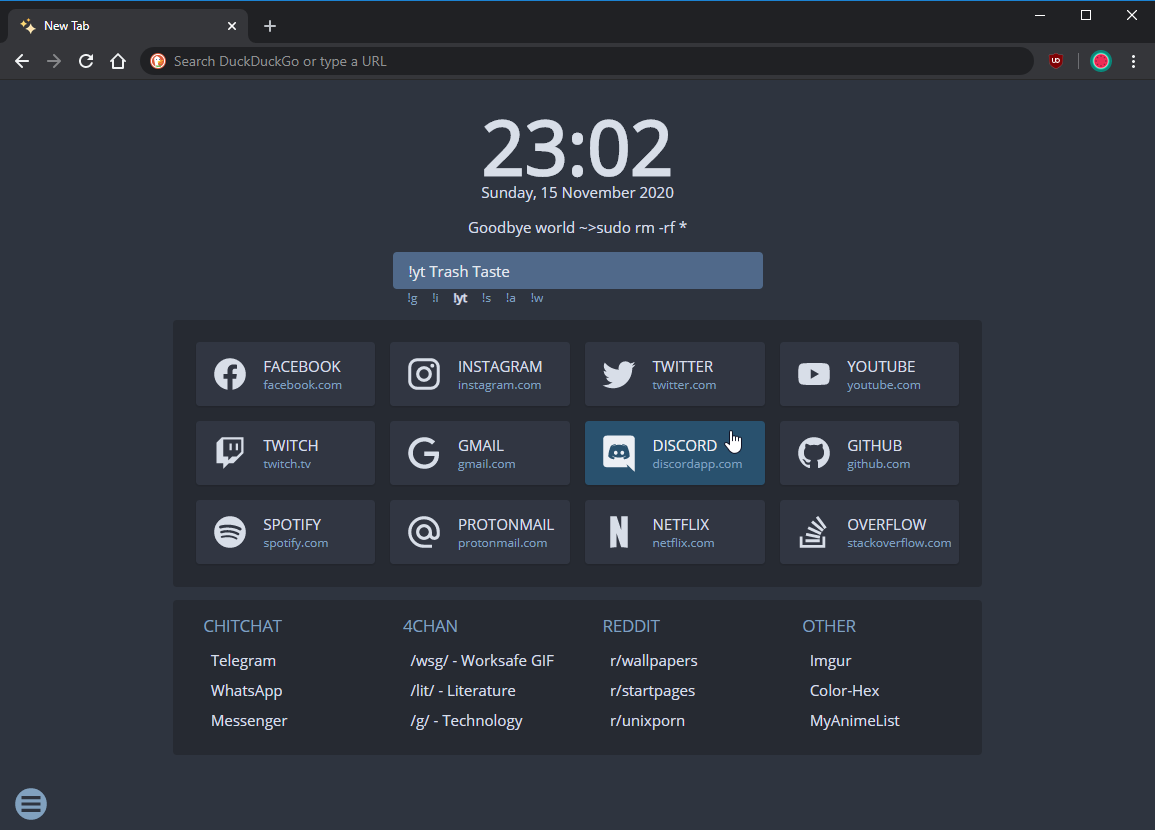Open the r/unixporn link
This screenshot has height=830, width=1155.
coord(647,721)
